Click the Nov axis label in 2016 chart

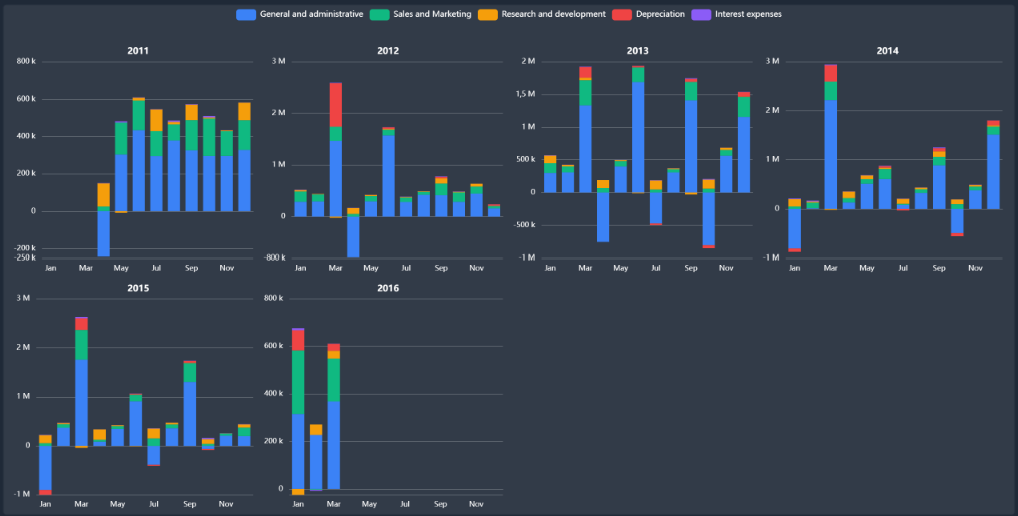click(x=477, y=504)
